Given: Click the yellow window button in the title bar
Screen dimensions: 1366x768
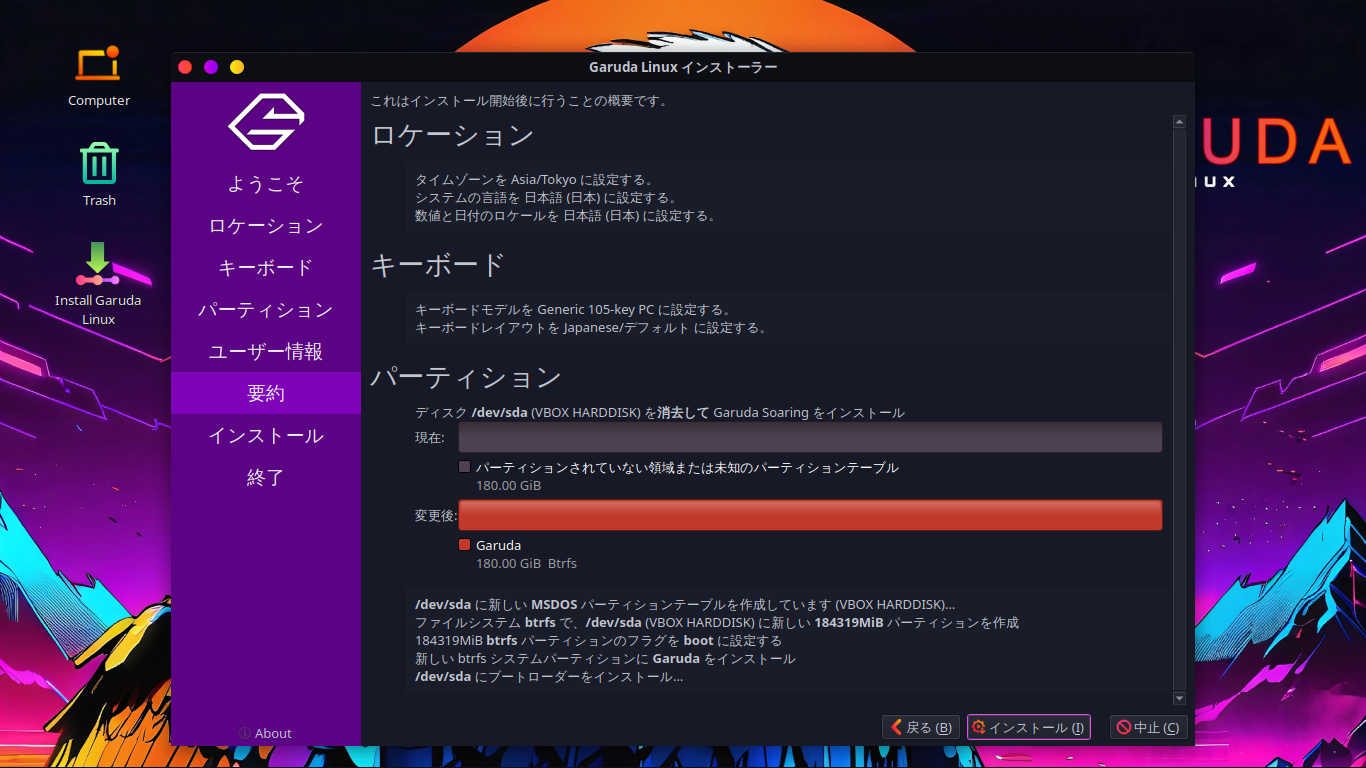Looking at the screenshot, I should pos(237,67).
